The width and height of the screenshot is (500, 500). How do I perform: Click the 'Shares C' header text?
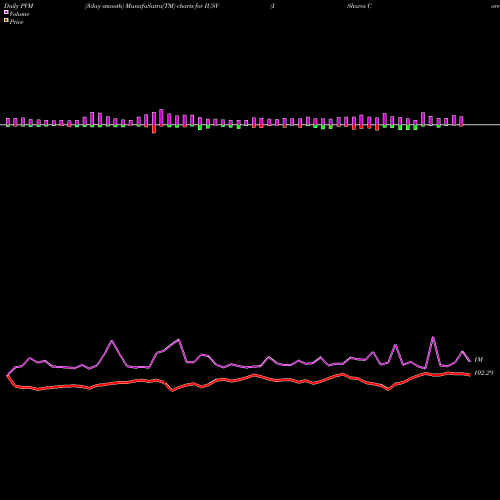pyautogui.click(x=359, y=6)
